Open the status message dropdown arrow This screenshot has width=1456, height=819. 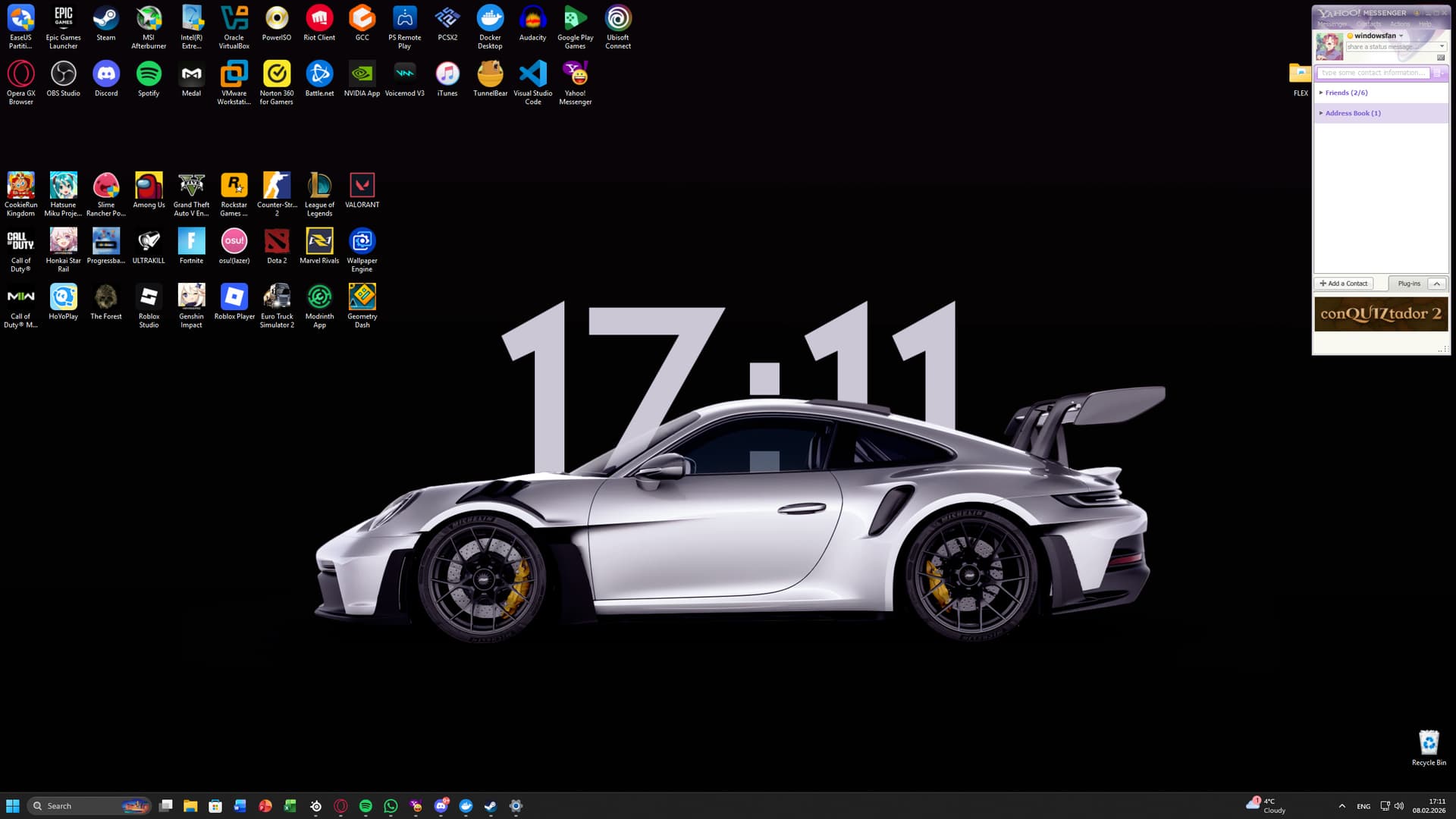tap(1442, 46)
